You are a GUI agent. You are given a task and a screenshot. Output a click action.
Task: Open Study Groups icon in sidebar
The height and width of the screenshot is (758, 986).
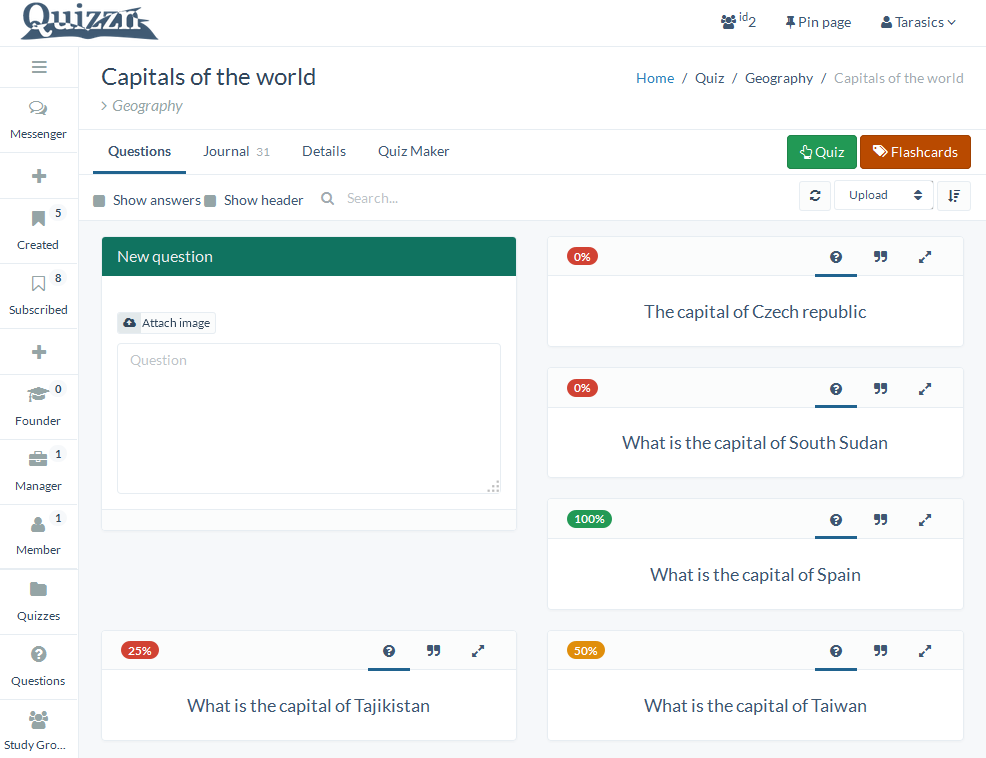click(x=38, y=720)
